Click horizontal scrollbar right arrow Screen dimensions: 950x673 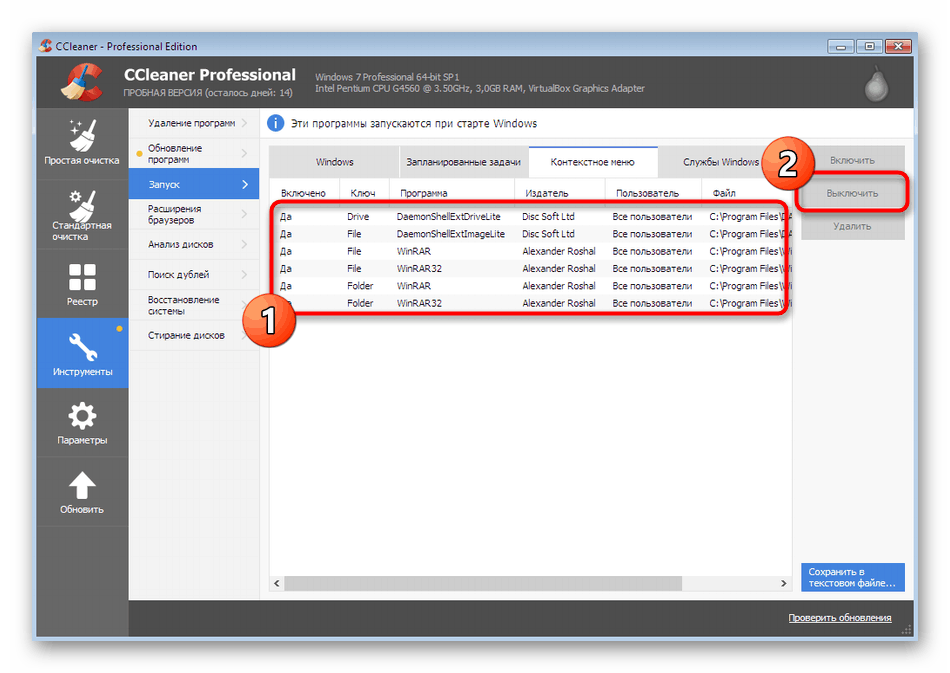tap(783, 583)
